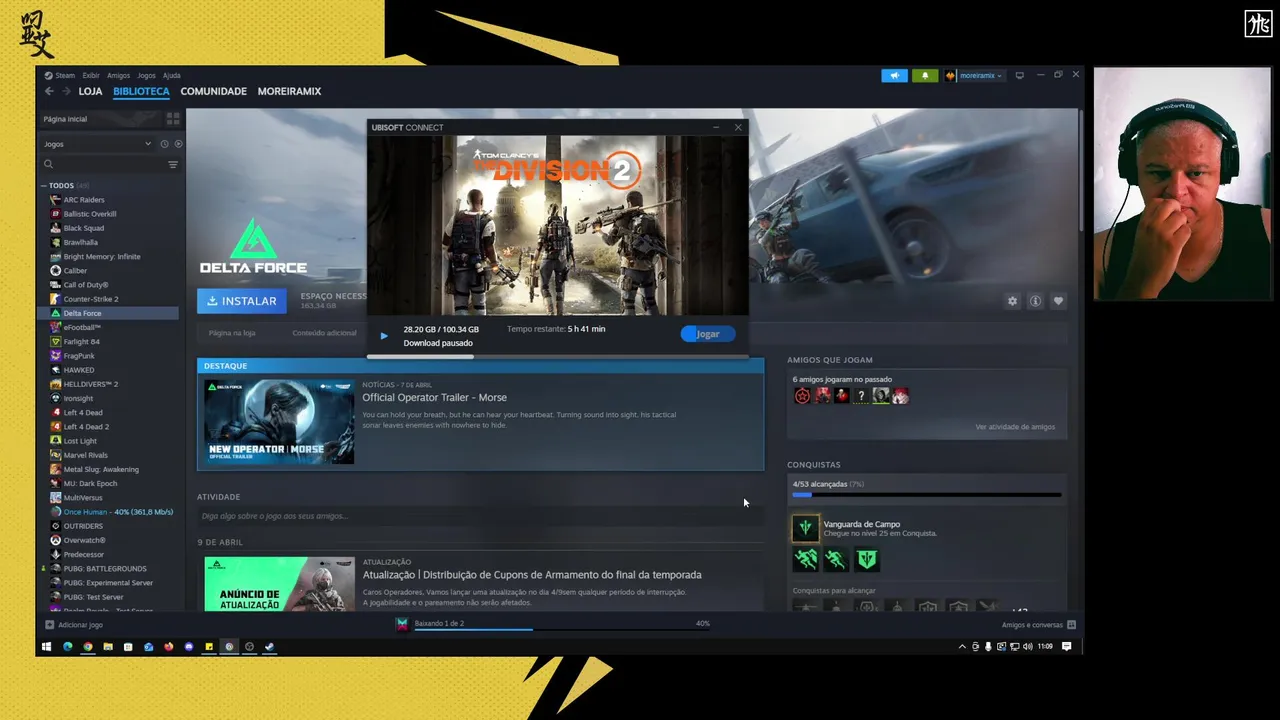
Task: Click the achievements progress bar
Action: (927, 495)
